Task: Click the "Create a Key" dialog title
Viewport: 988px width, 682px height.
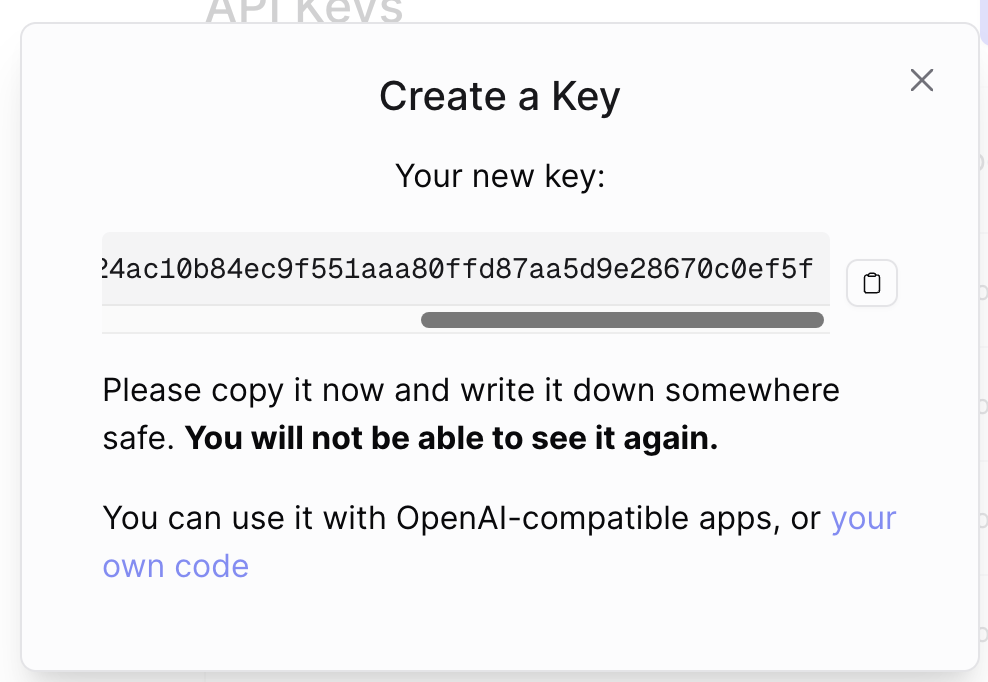Action: coord(499,97)
